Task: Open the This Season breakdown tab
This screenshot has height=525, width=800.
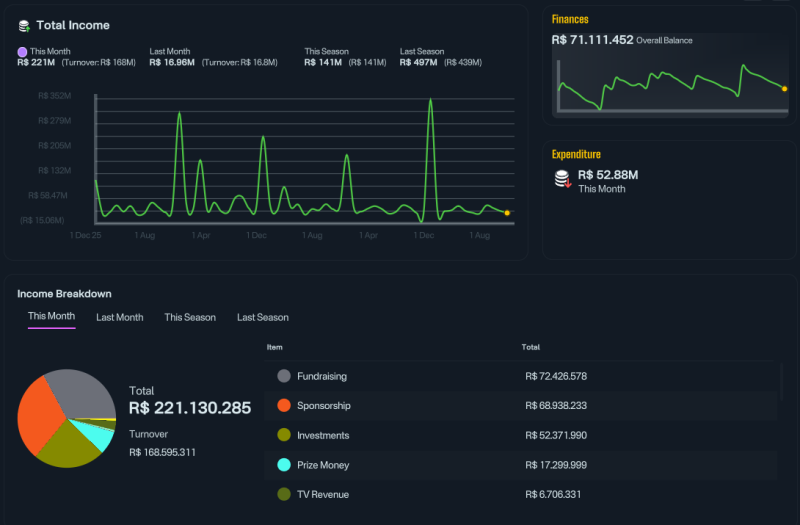Action: click(x=190, y=317)
